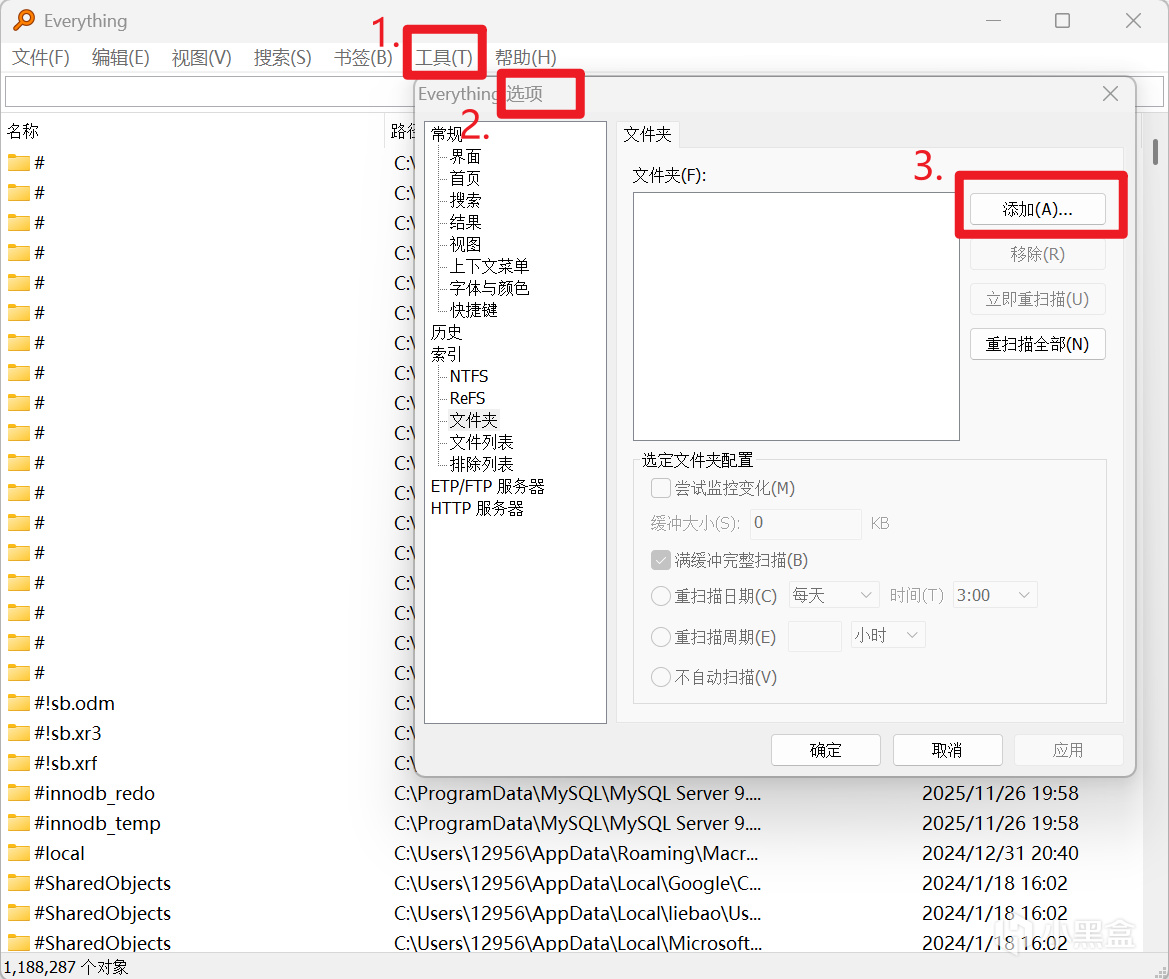Open the 每天 rescan day dropdown
This screenshot has height=979, width=1169.
point(834,595)
